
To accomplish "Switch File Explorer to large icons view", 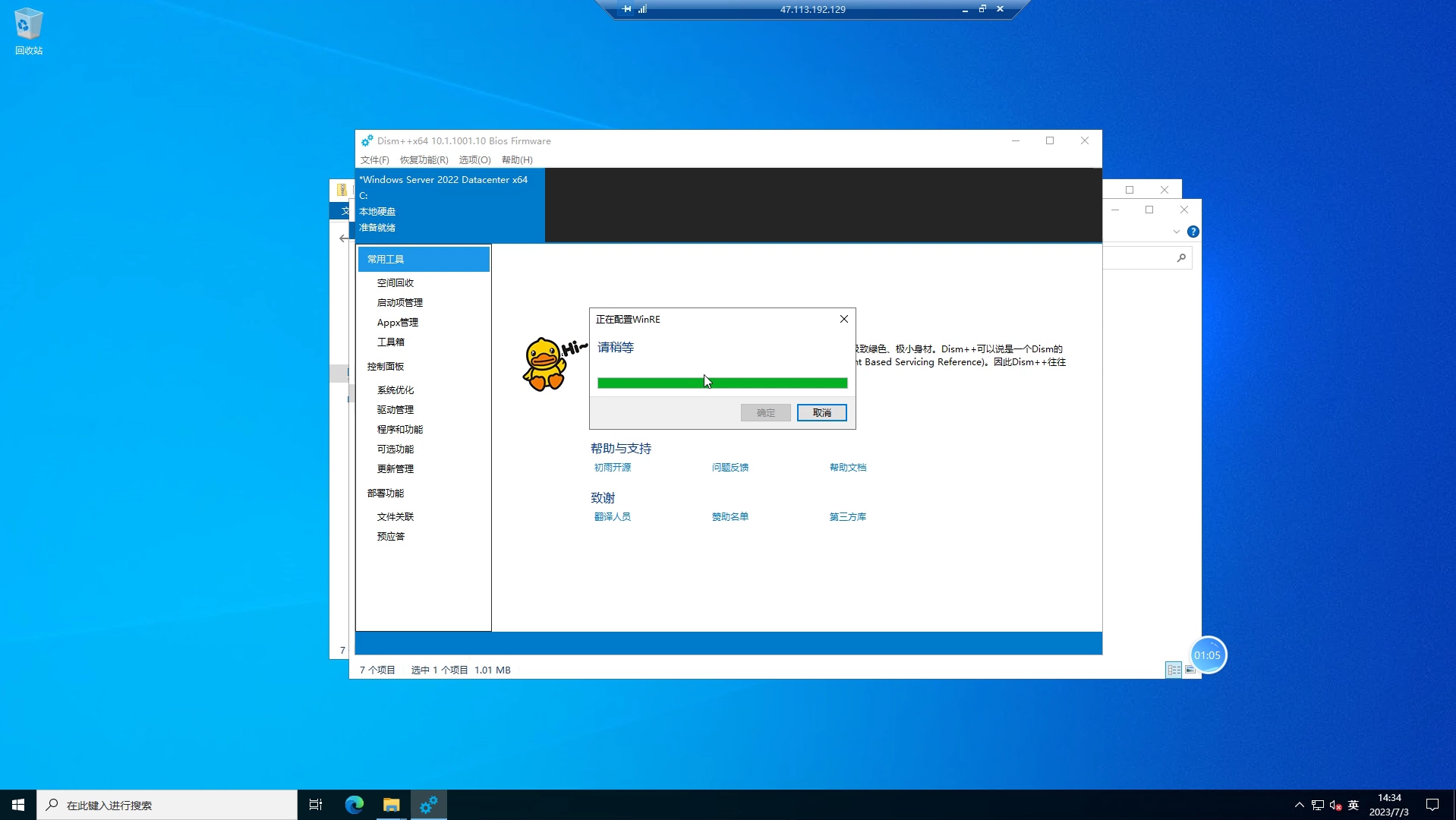I will (x=1190, y=670).
